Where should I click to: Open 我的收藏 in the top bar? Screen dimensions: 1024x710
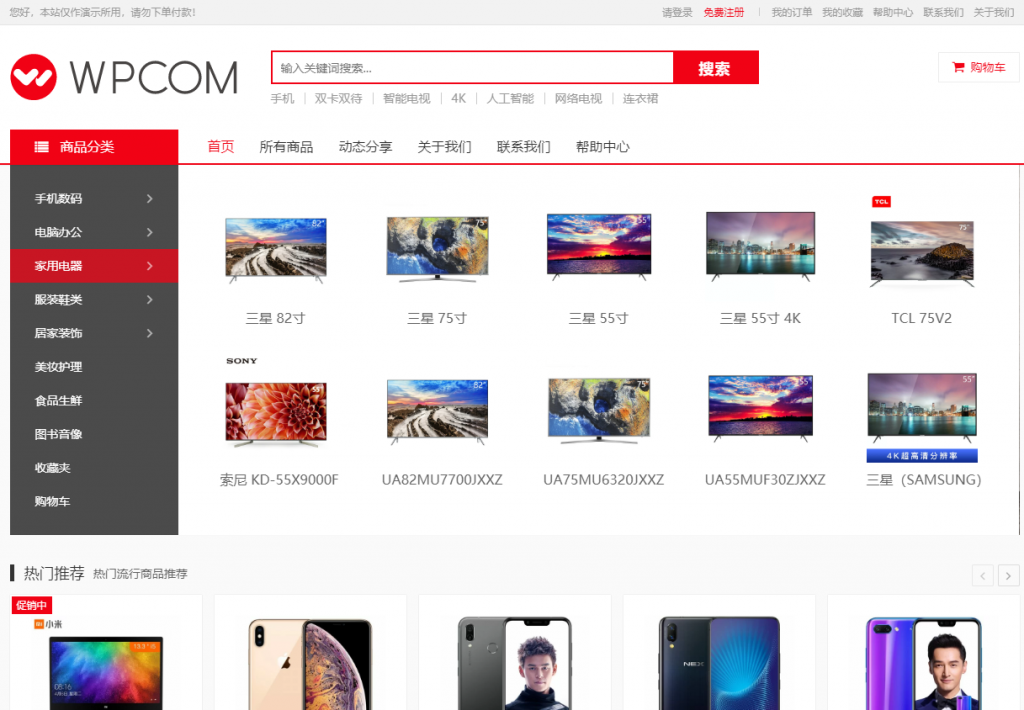click(x=842, y=12)
